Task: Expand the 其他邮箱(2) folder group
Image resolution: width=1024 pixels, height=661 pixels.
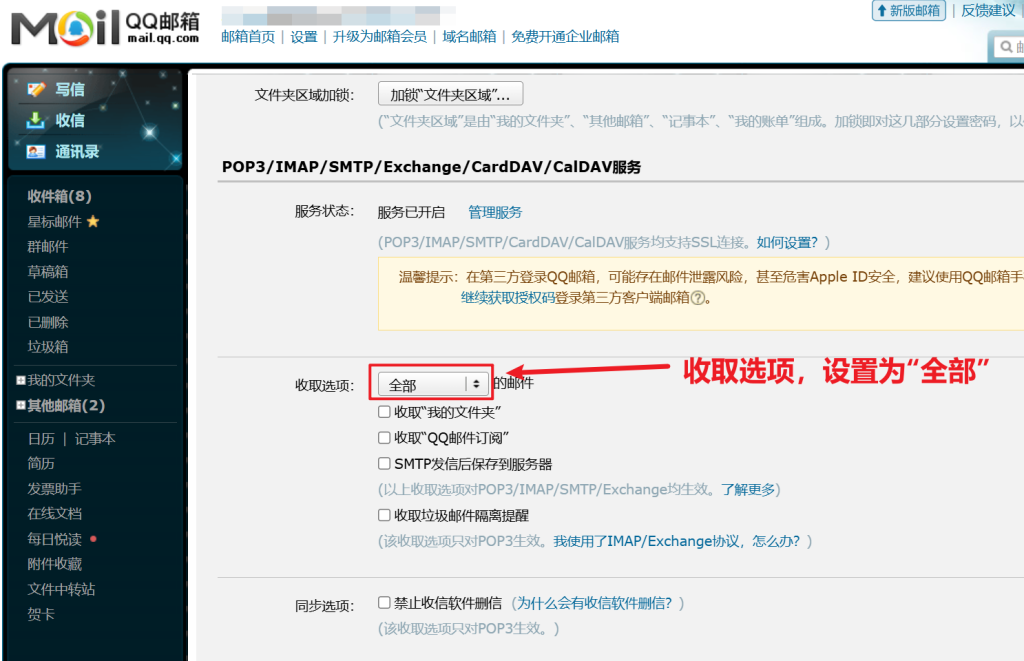Action: 21,406
